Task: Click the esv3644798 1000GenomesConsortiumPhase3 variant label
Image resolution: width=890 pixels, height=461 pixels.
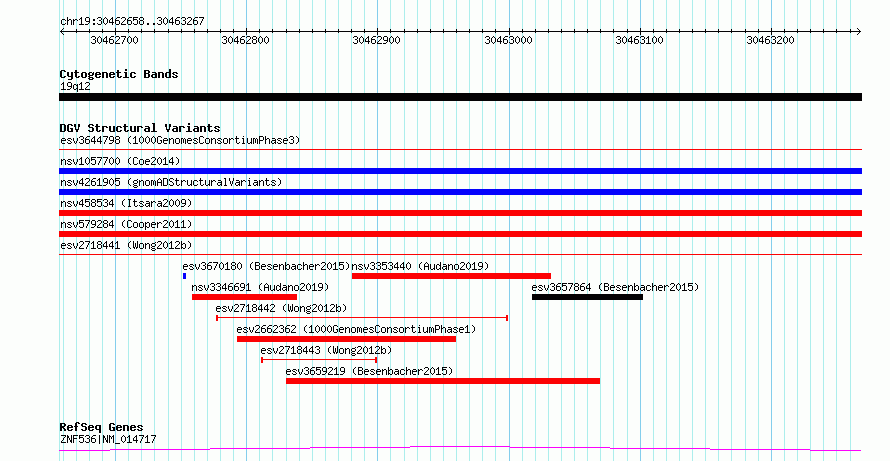Action: [x=180, y=140]
